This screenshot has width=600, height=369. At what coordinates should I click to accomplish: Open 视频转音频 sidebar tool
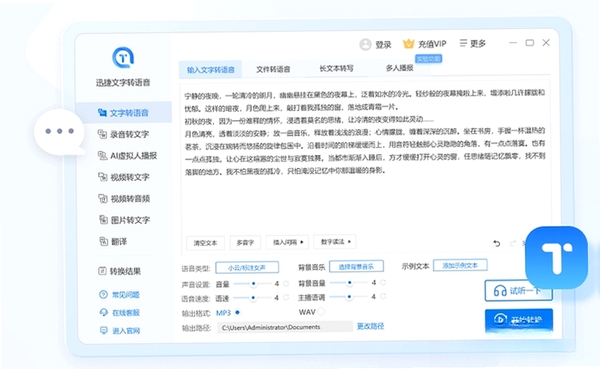124,199
